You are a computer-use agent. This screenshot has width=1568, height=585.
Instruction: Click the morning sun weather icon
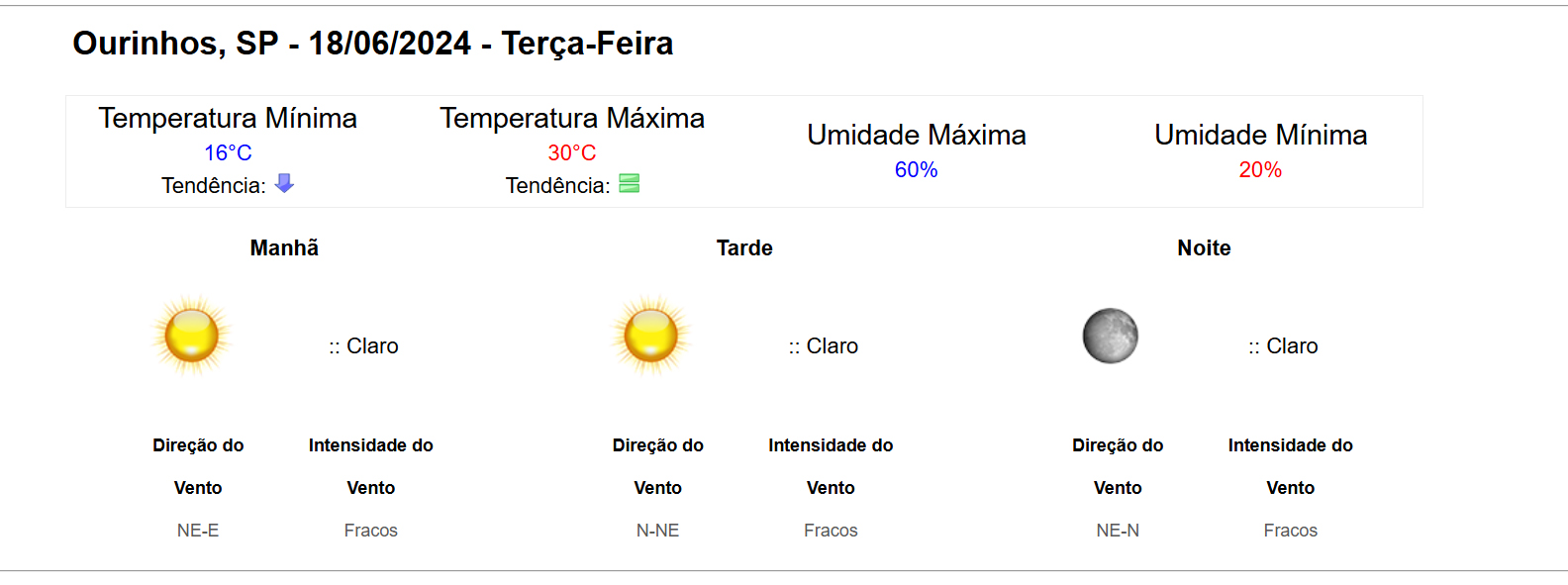coord(192,336)
